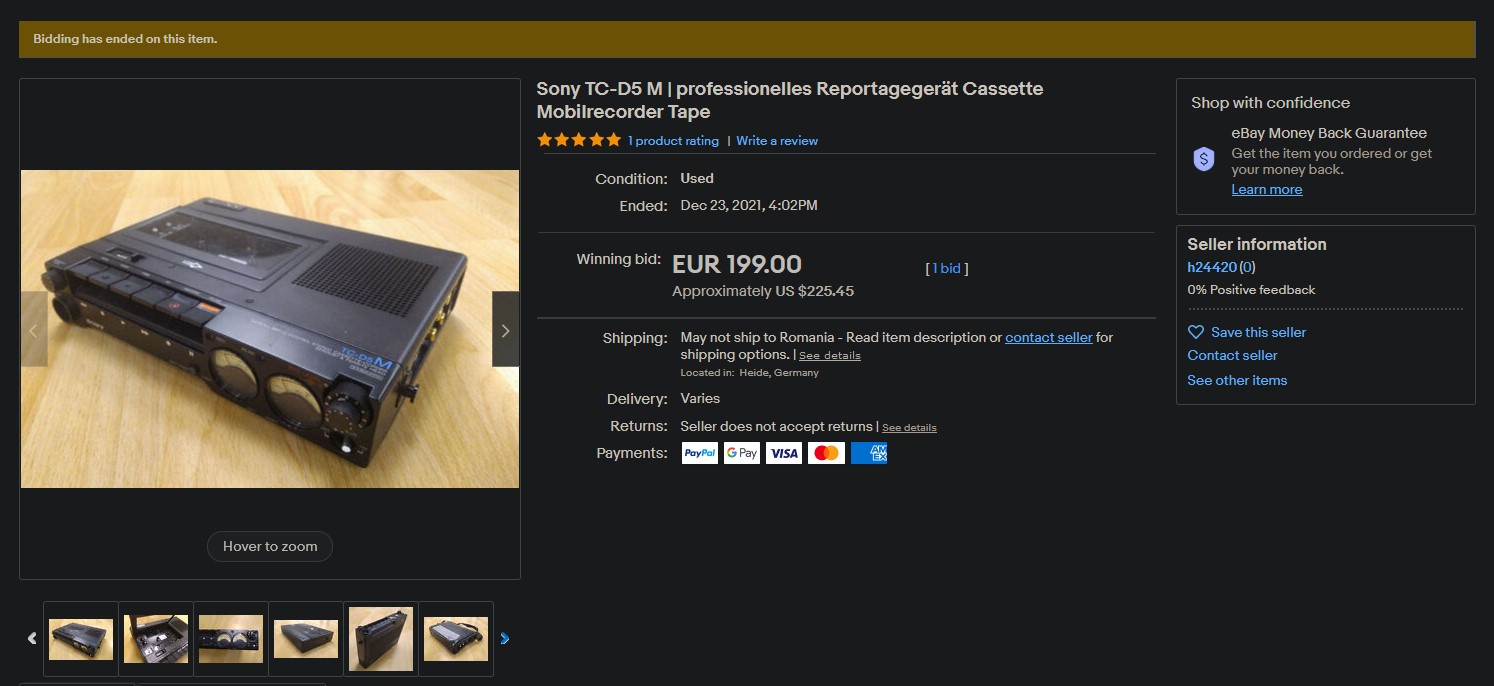This screenshot has width=1494, height=686.
Task: Click the five-star product rating
Action: click(579, 140)
